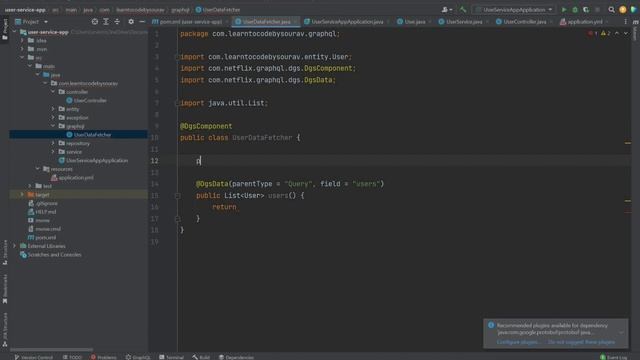
Task: Select Scratches and Consoles node
Action: click(x=51, y=255)
